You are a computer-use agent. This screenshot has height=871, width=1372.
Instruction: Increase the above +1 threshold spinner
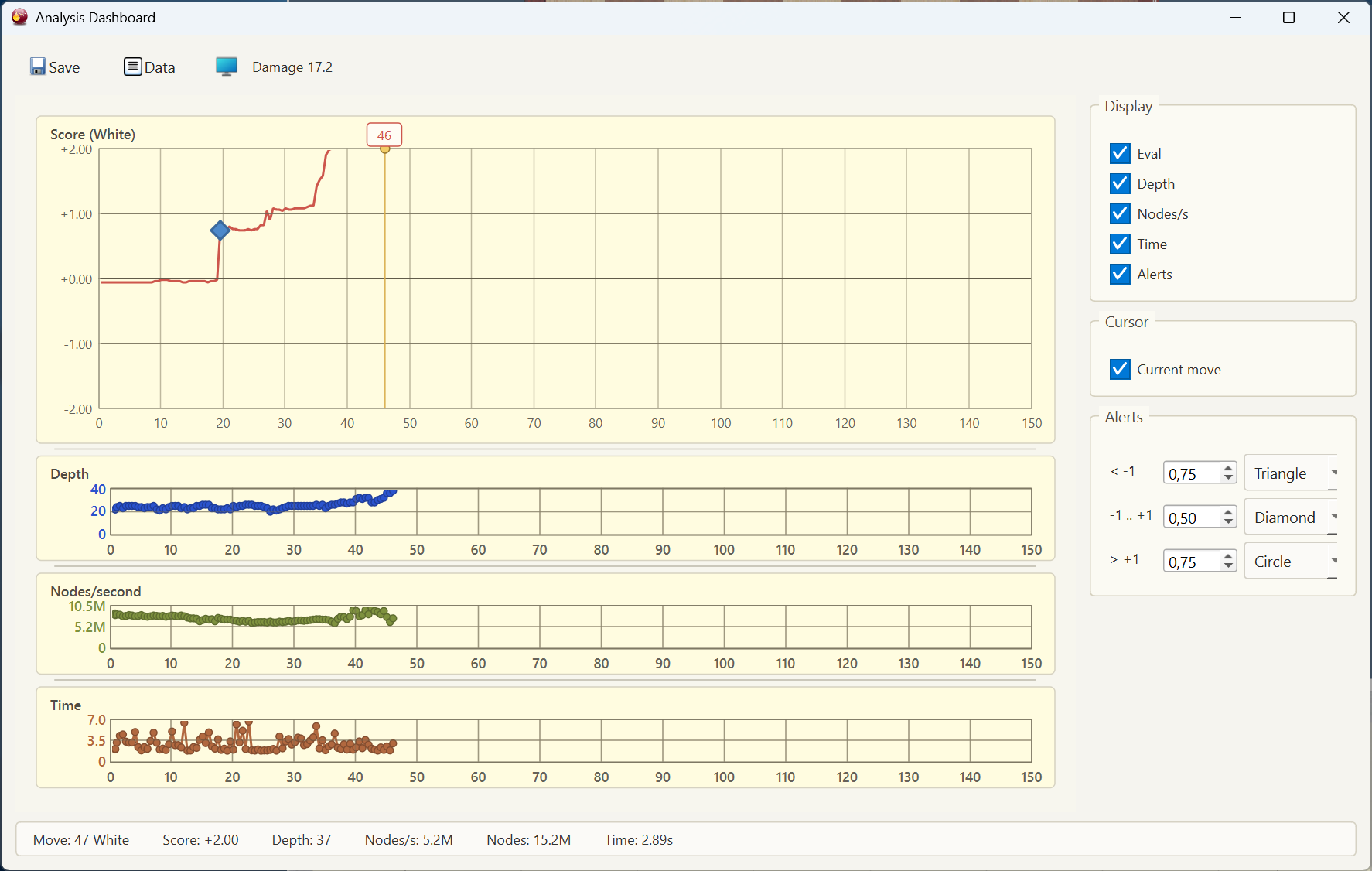[x=1228, y=555]
